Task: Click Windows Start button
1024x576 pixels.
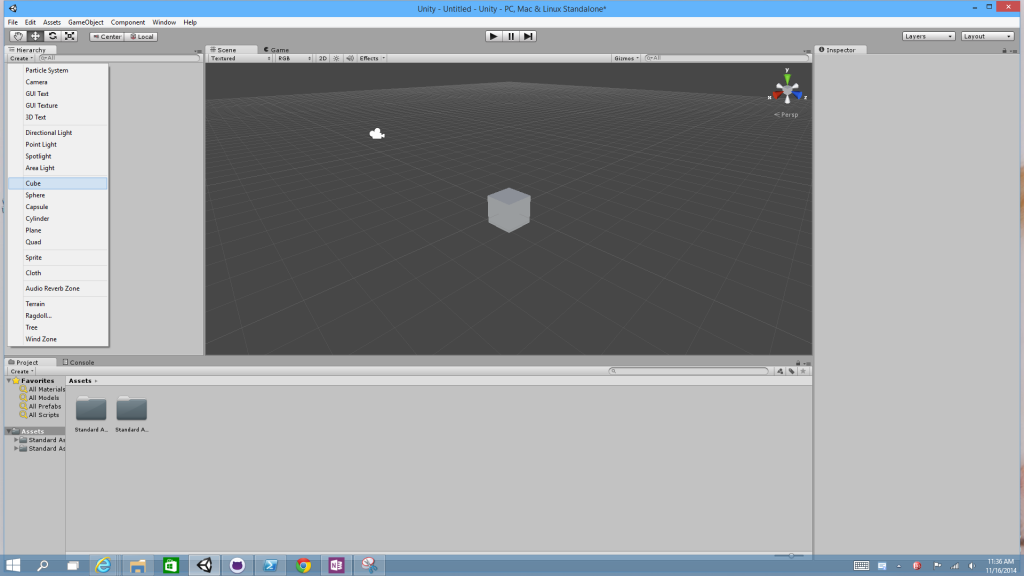Action: pyautogui.click(x=13, y=566)
